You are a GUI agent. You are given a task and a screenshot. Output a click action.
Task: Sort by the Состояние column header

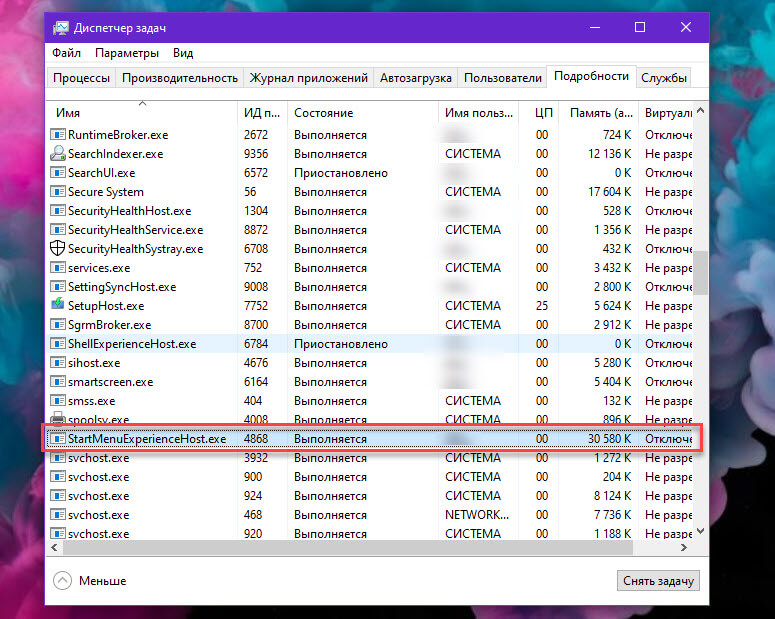tap(363, 113)
